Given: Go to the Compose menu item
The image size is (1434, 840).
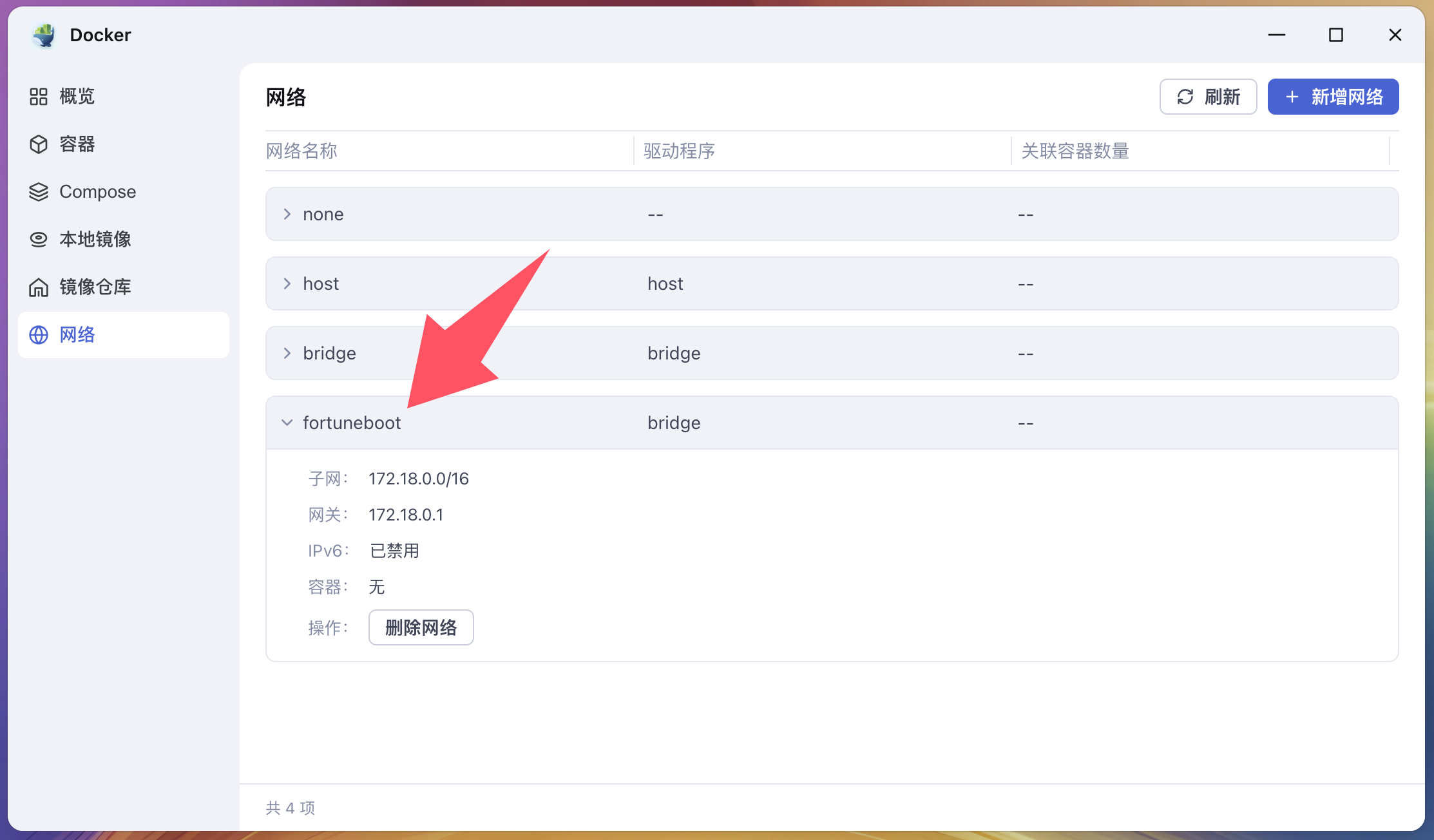Looking at the screenshot, I should (97, 192).
